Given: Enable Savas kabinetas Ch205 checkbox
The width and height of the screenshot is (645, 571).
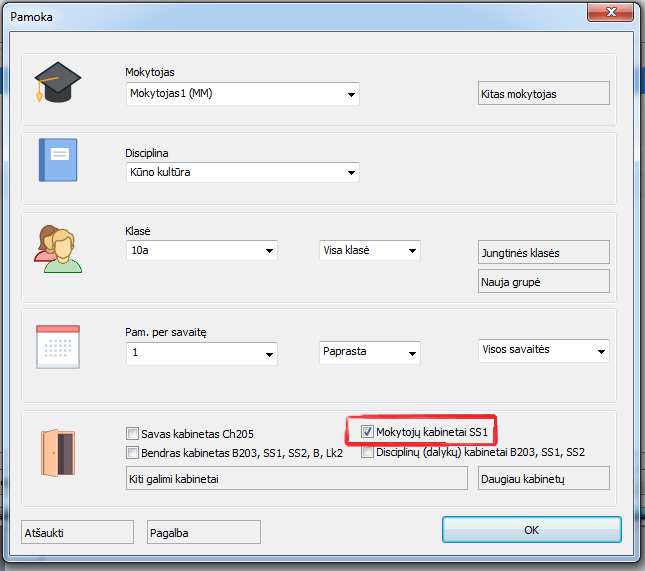Looking at the screenshot, I should (133, 434).
